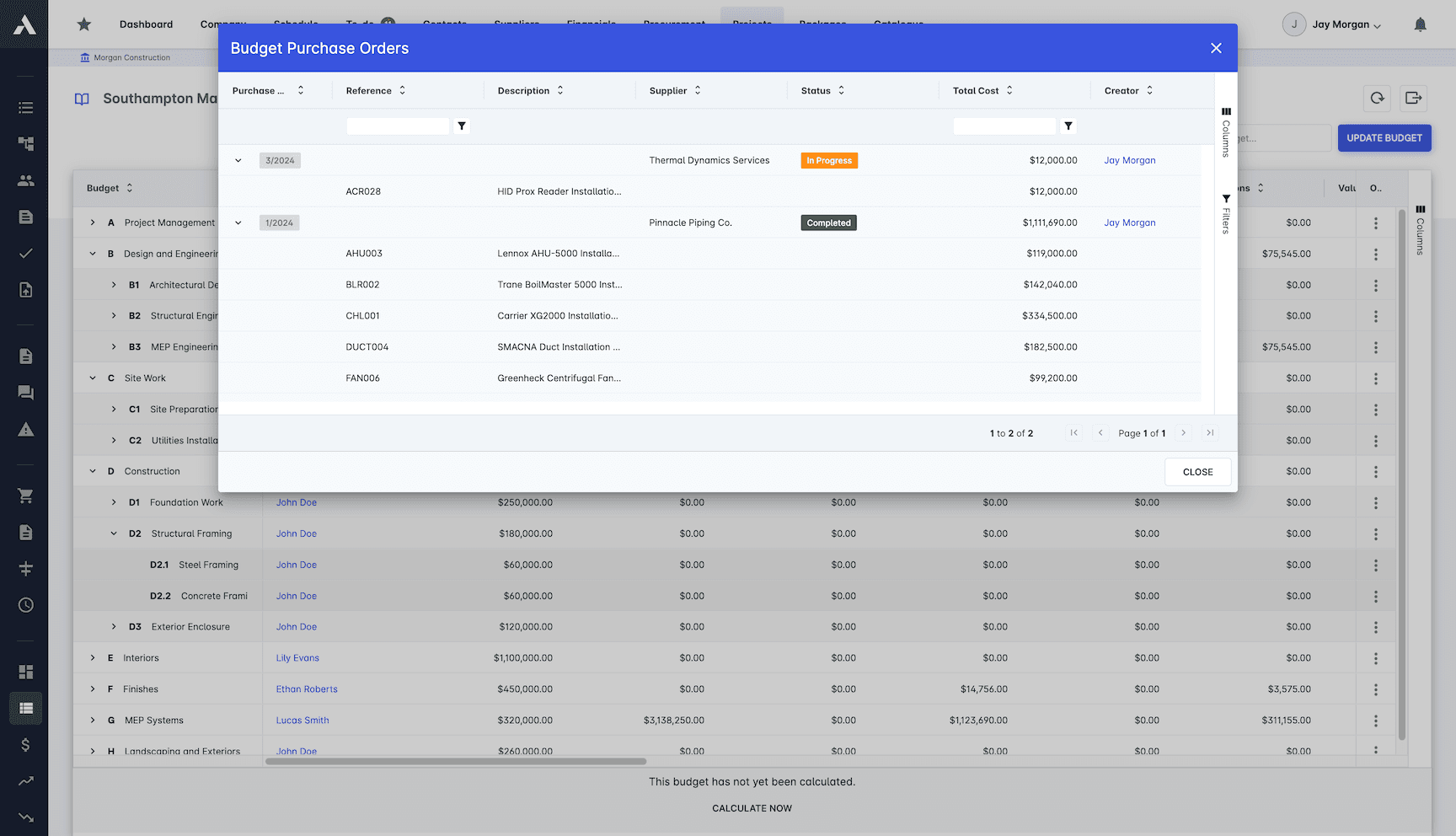Open the Procurement cart icon in the sidebar

coord(25,496)
